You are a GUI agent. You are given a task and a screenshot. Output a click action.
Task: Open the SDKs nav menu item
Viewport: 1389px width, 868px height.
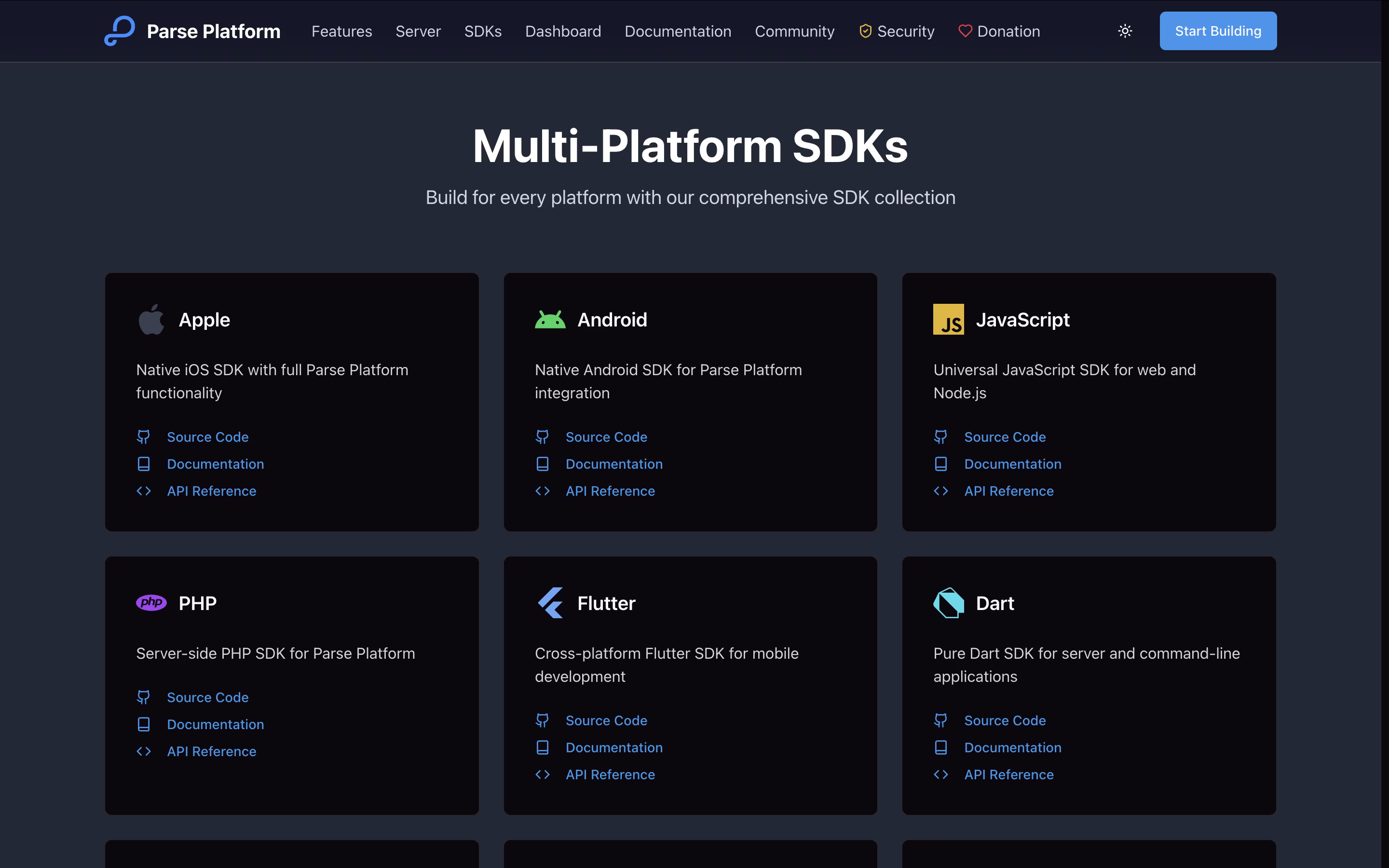click(483, 31)
